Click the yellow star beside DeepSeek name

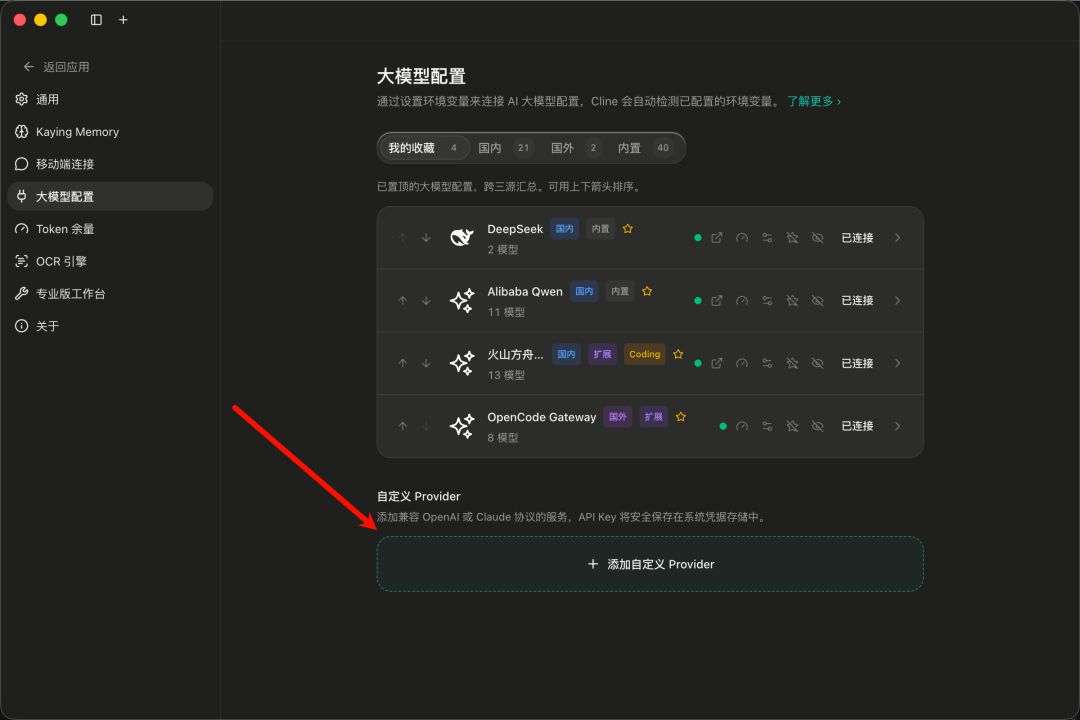coord(627,229)
